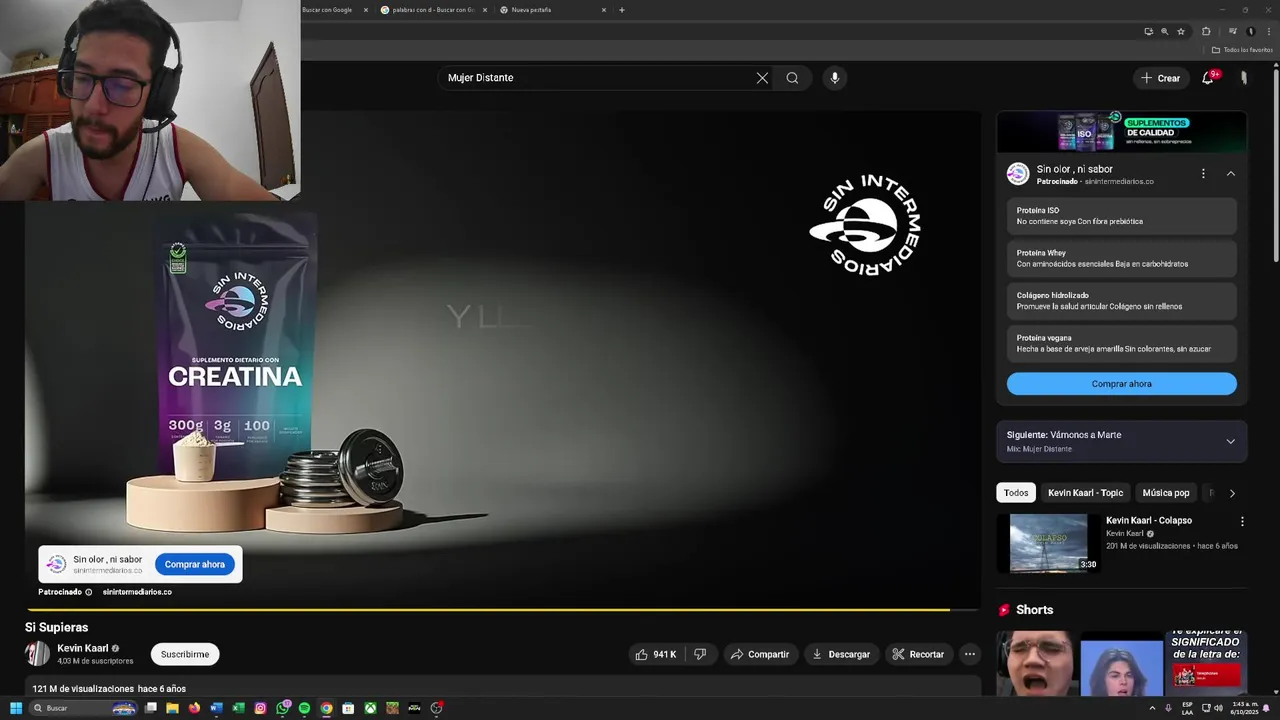The image size is (1280, 720).
Task: Open Excel from the taskbar
Action: (238, 708)
